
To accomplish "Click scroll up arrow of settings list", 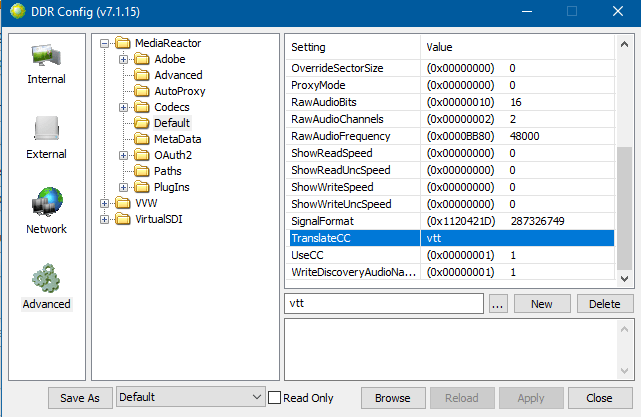I will click(x=624, y=45).
